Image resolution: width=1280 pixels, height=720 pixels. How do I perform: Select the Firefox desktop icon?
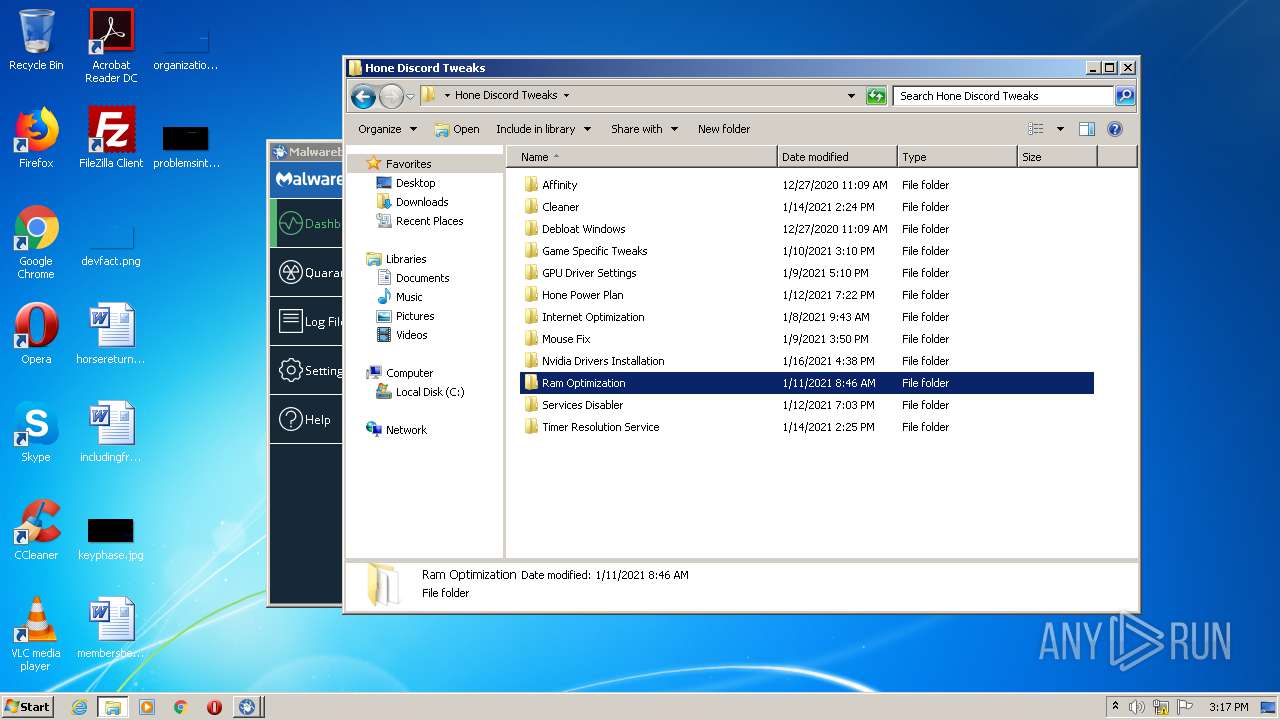(36, 137)
